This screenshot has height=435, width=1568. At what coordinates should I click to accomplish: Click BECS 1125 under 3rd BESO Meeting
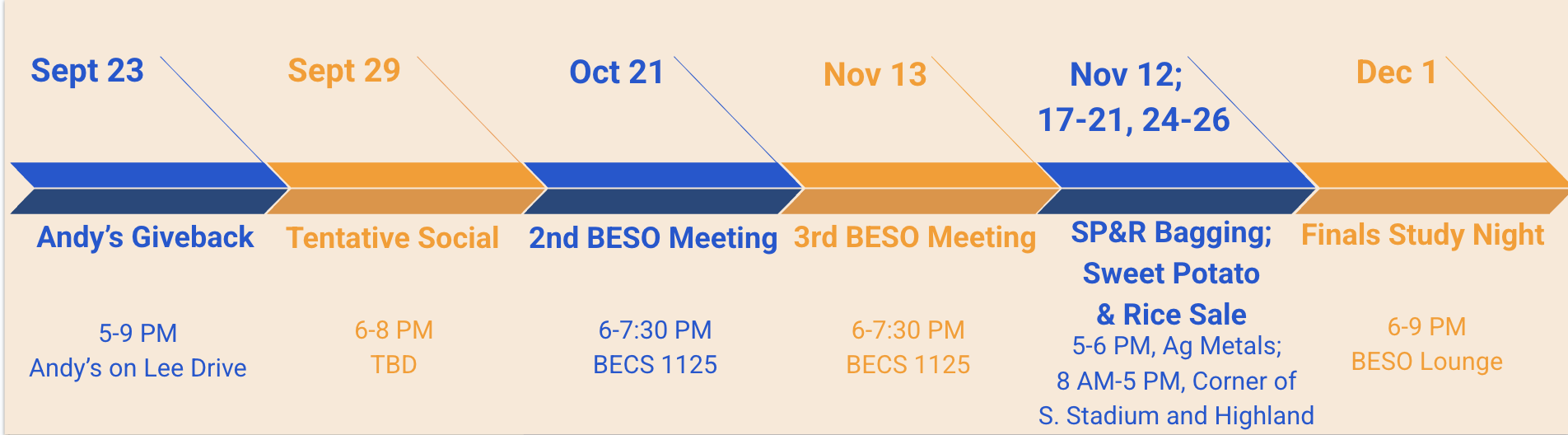[908, 364]
